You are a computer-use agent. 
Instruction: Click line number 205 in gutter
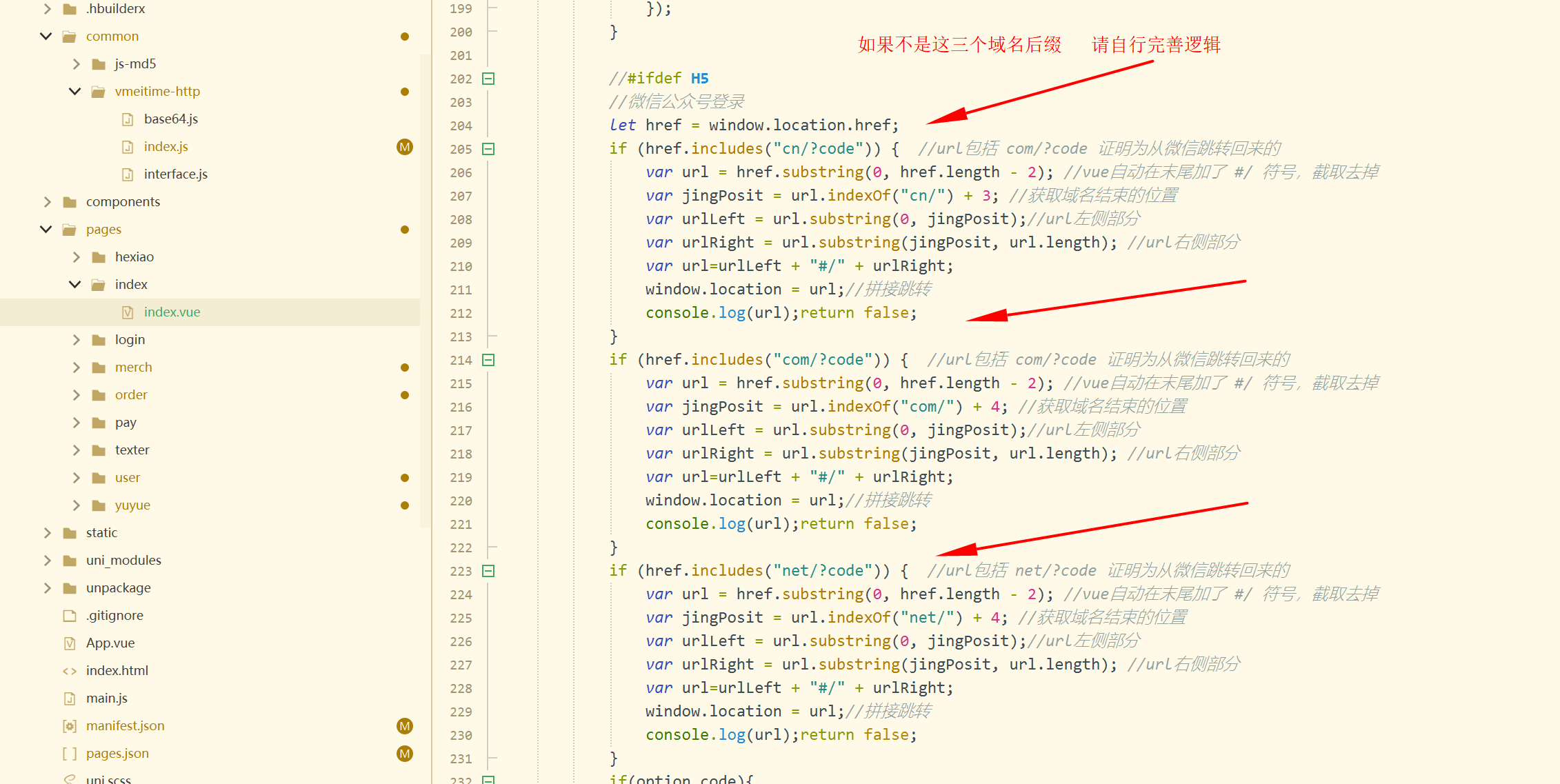[x=461, y=149]
